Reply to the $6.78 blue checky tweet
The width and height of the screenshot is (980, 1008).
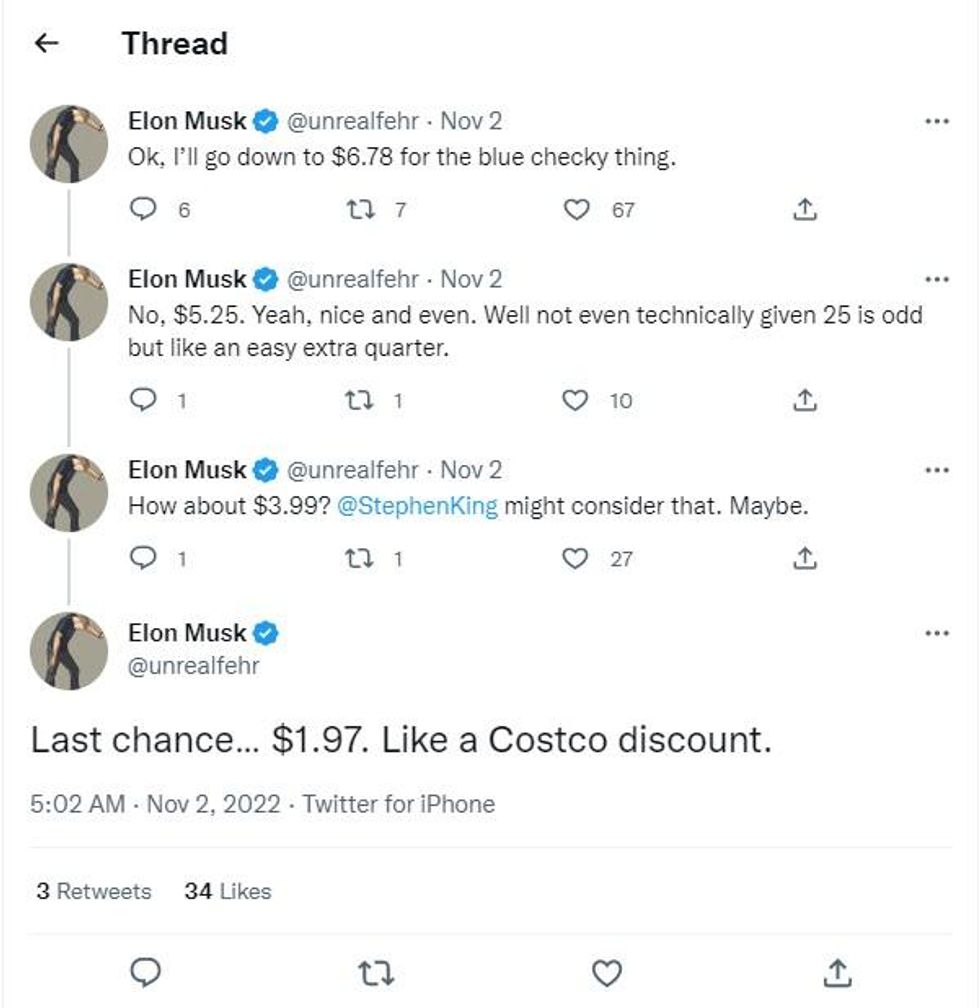coord(146,210)
